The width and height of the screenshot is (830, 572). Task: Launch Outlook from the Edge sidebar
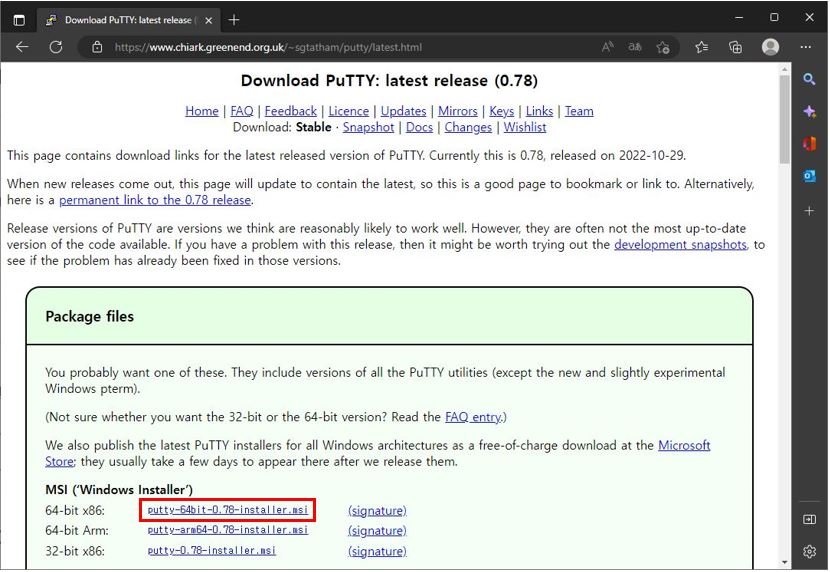click(809, 176)
